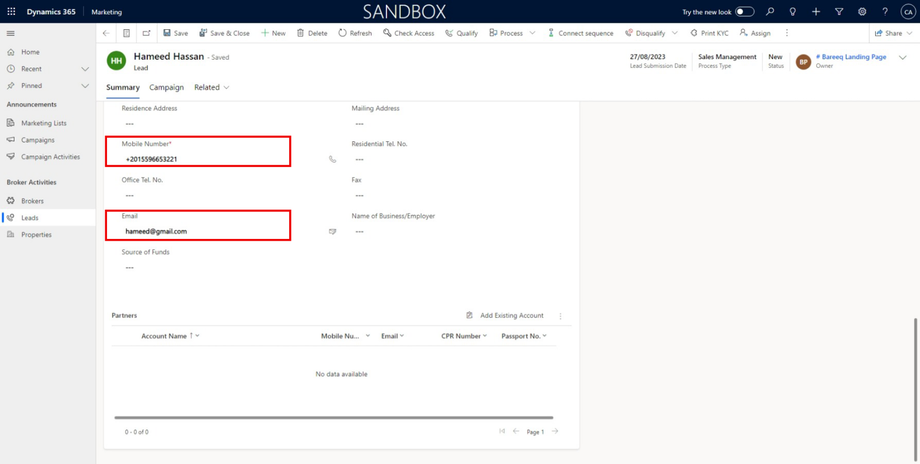Go to next page of Partners grid
This screenshot has width=920, height=464.
pos(555,431)
